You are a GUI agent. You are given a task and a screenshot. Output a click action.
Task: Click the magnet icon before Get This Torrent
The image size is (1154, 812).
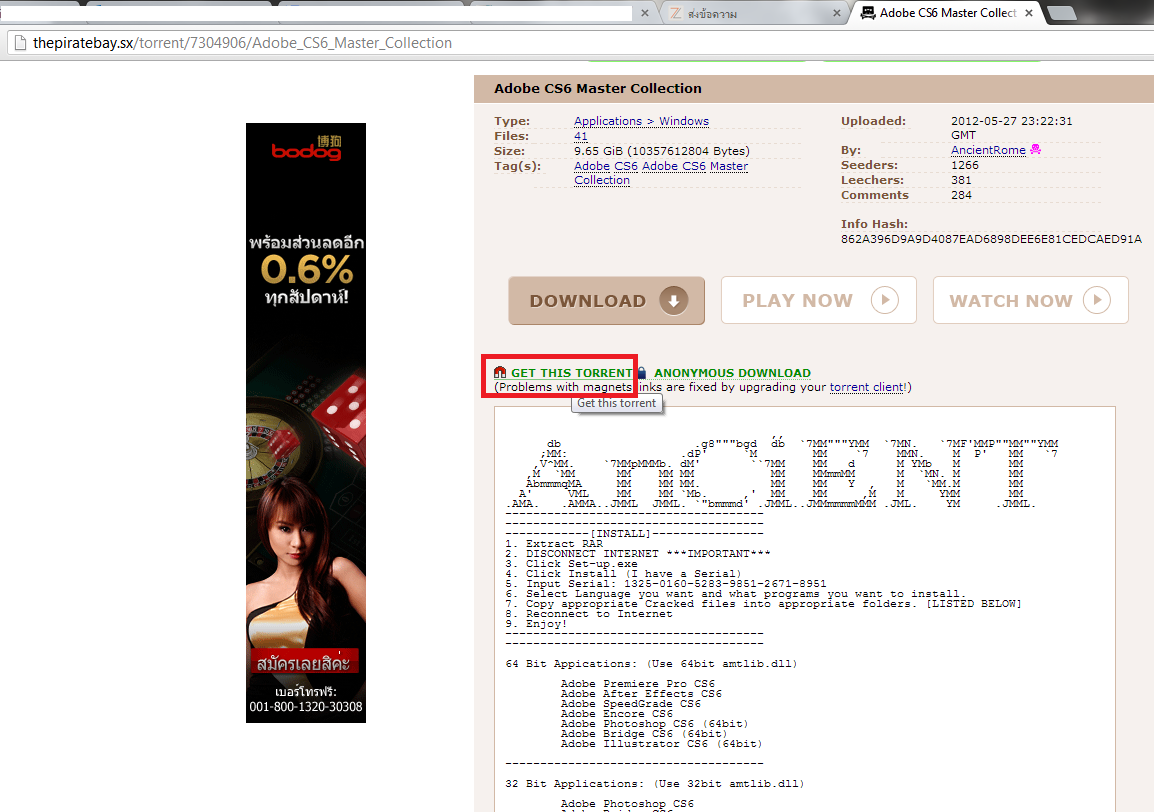[500, 373]
